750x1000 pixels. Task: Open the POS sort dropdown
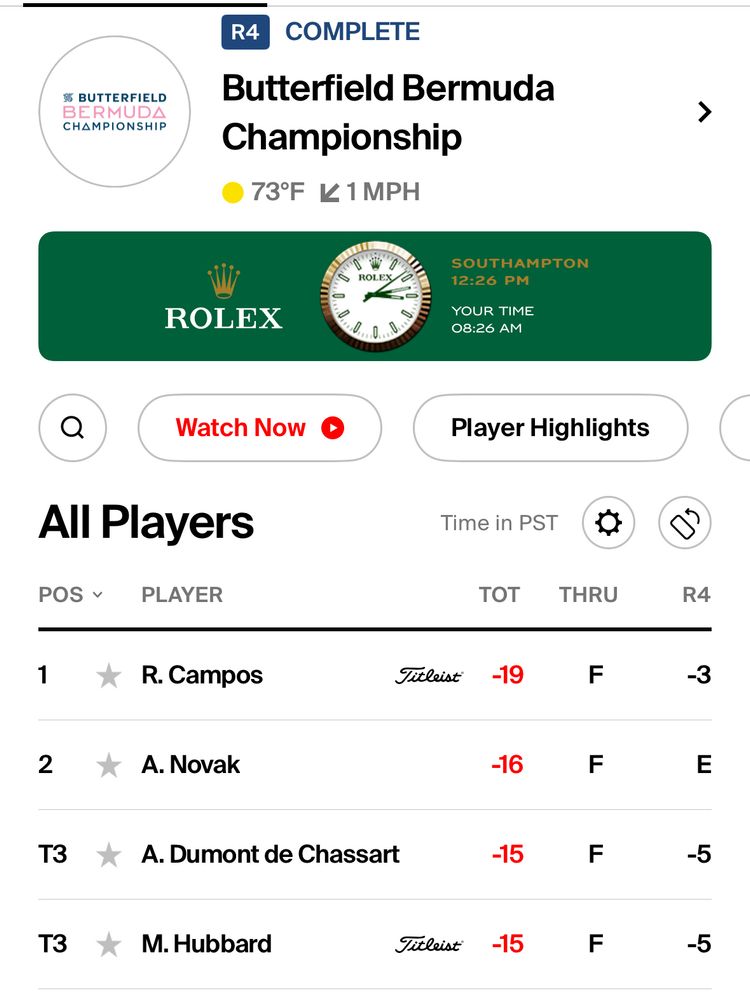(70, 595)
